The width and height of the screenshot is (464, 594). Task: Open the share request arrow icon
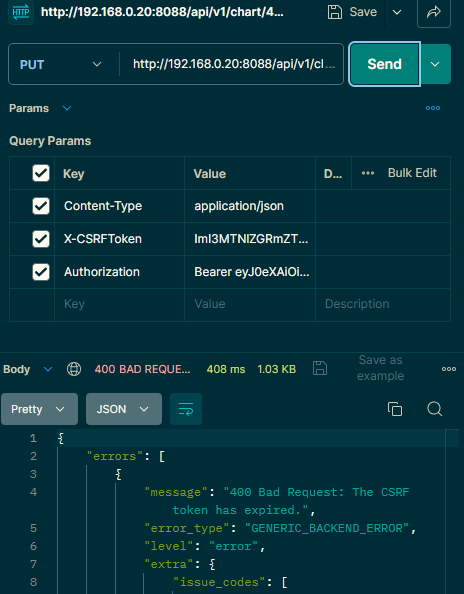pos(434,12)
